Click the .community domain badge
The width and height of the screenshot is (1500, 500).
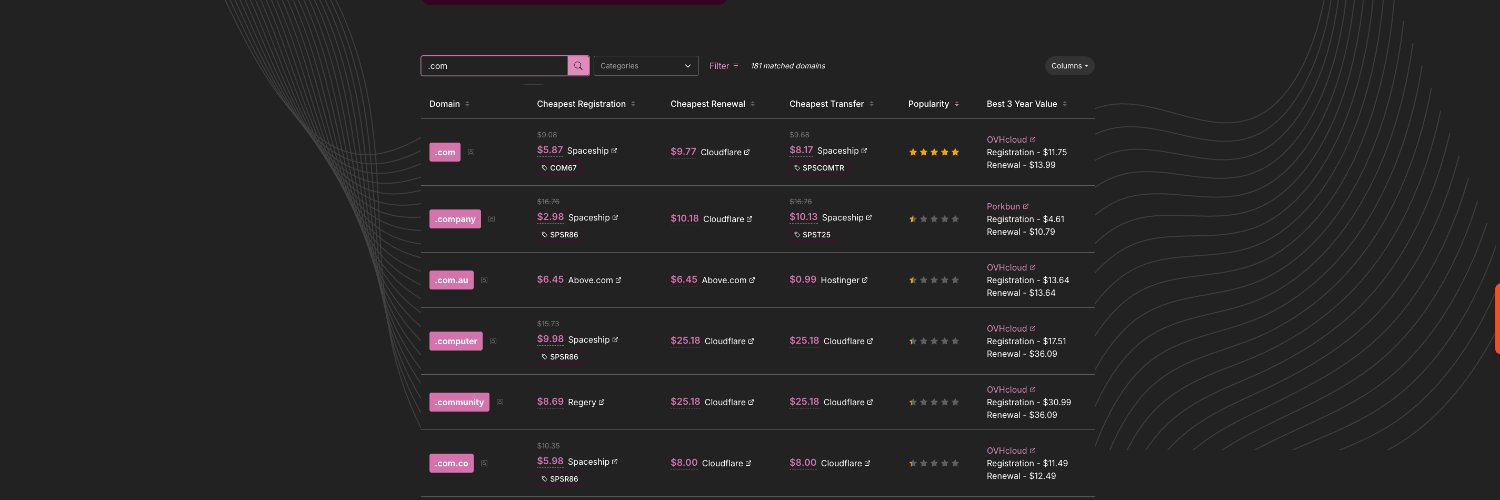pyautogui.click(x=460, y=402)
